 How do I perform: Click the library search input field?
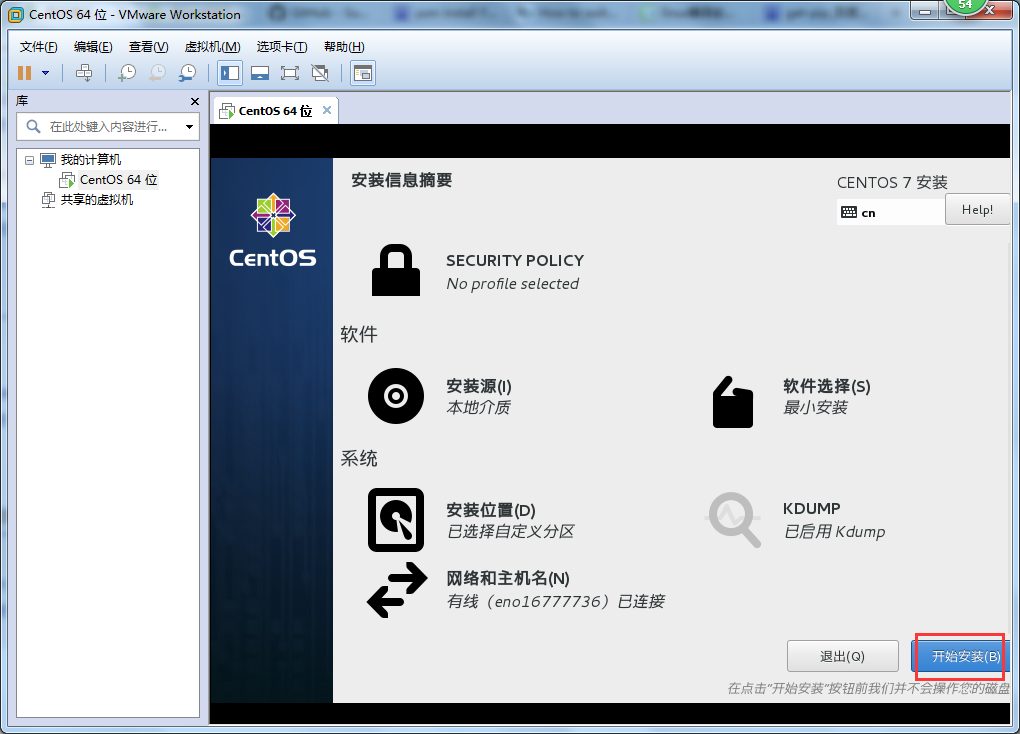coord(108,126)
